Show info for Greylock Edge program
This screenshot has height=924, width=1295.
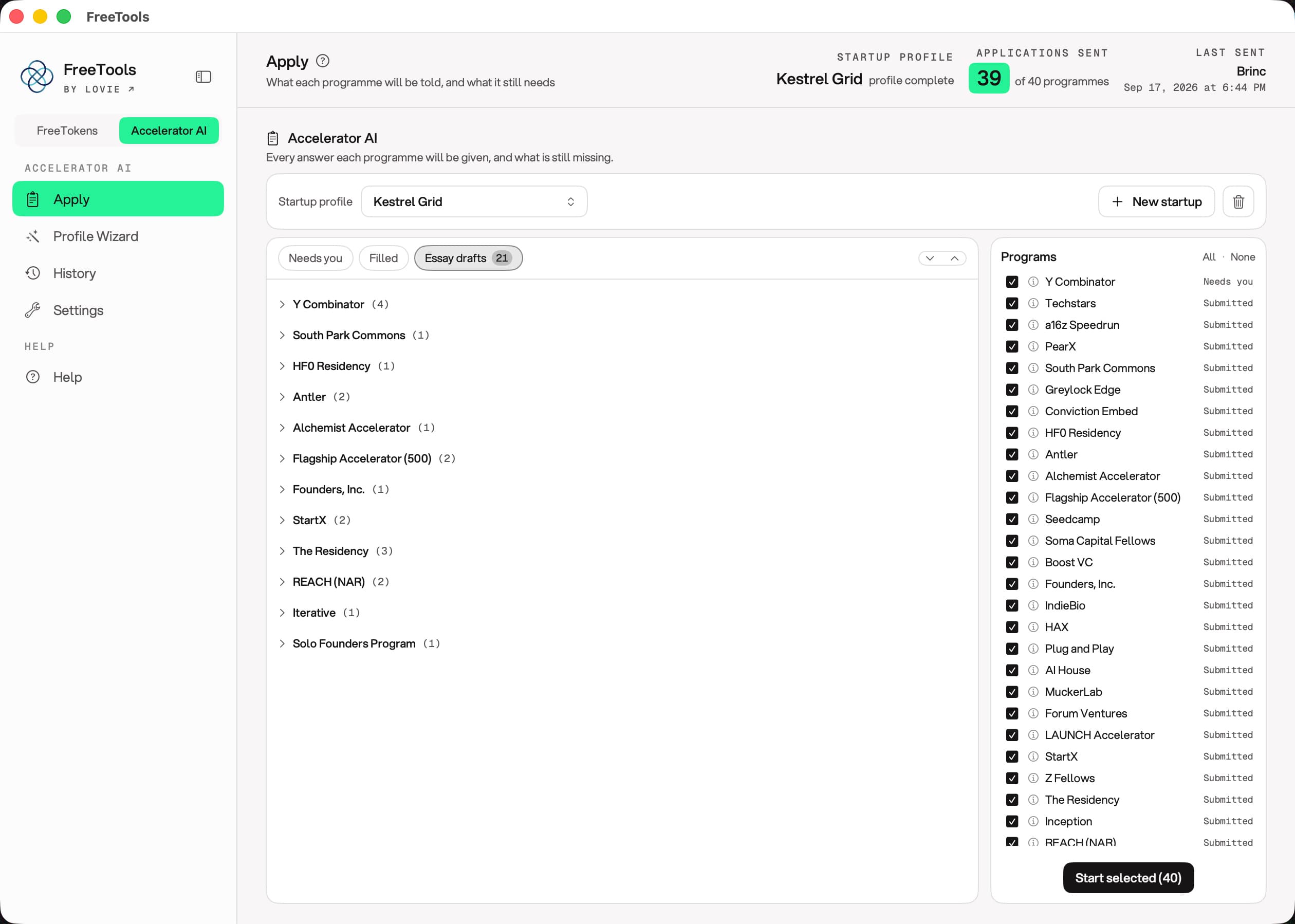pos(1033,390)
